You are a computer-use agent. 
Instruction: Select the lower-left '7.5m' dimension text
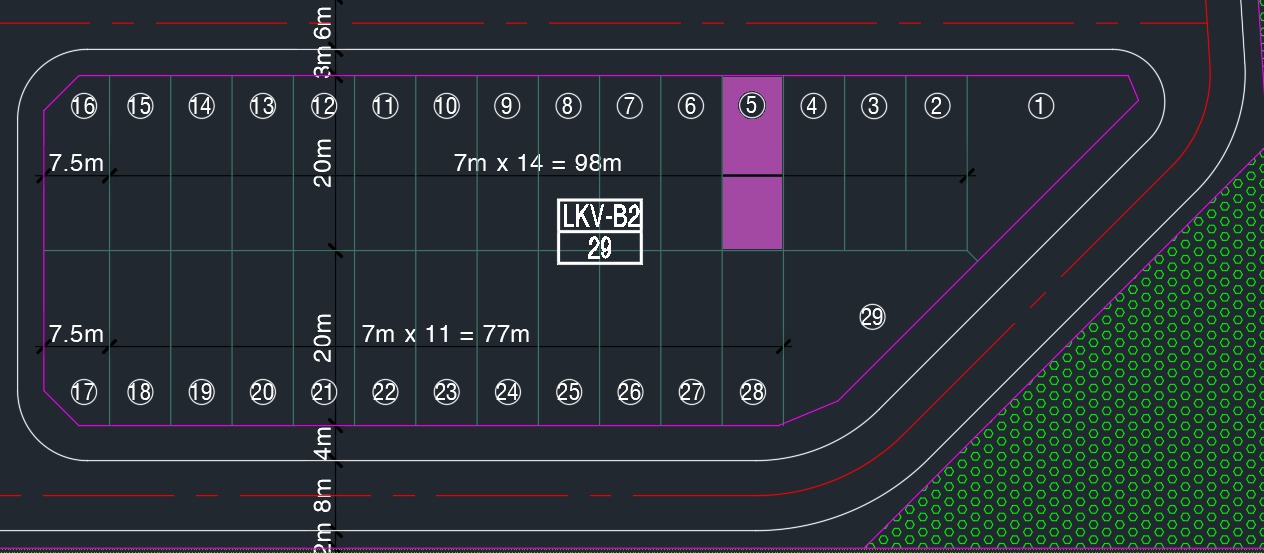click(76, 333)
